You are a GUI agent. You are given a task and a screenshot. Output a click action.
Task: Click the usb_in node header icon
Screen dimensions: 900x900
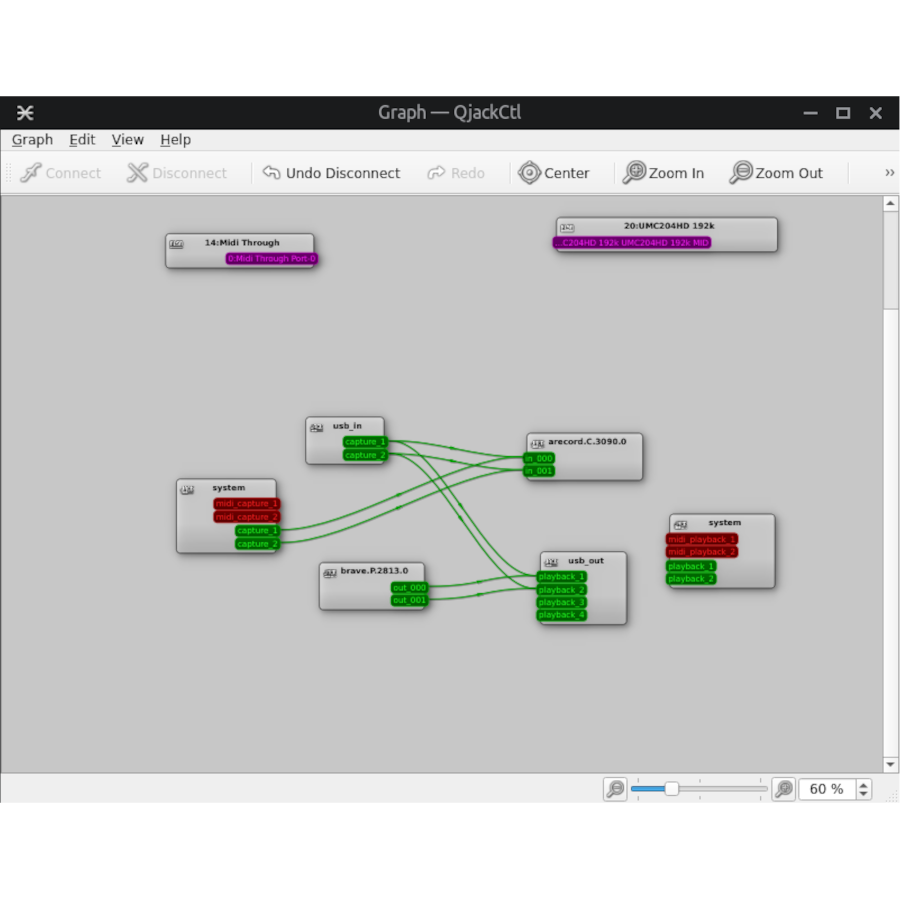(317, 425)
